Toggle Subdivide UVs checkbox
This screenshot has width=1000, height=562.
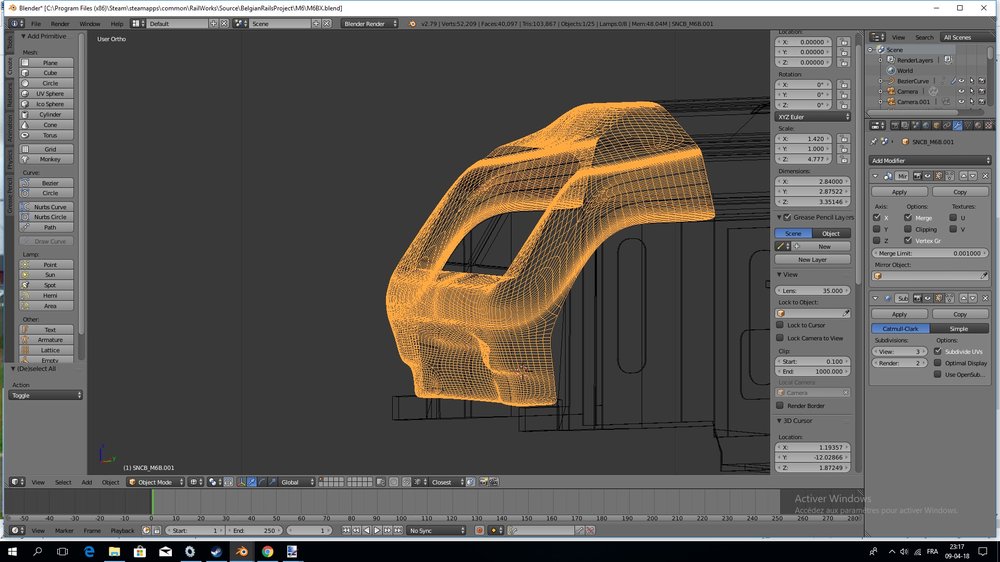click(x=938, y=351)
